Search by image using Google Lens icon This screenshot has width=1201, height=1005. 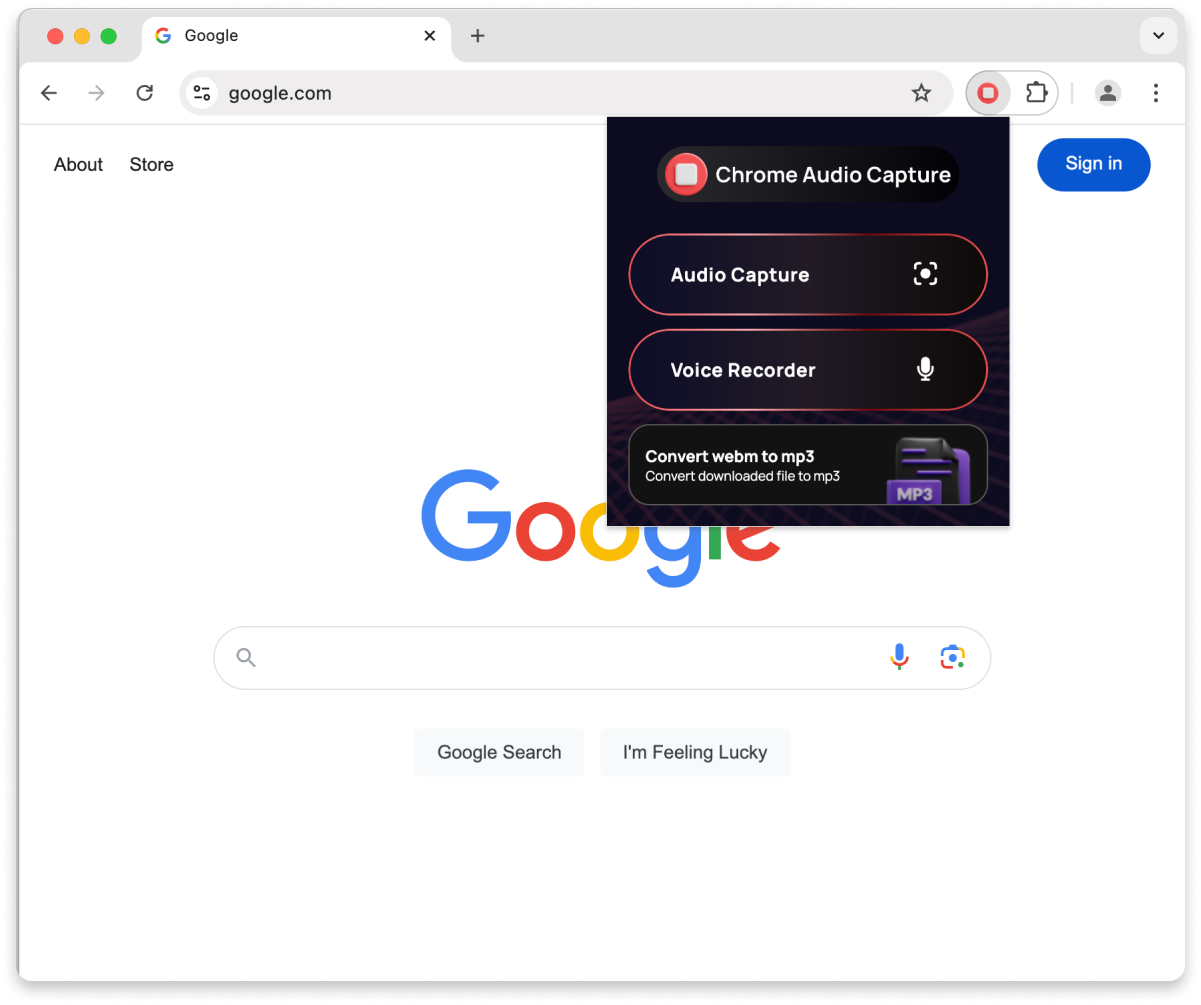click(952, 657)
